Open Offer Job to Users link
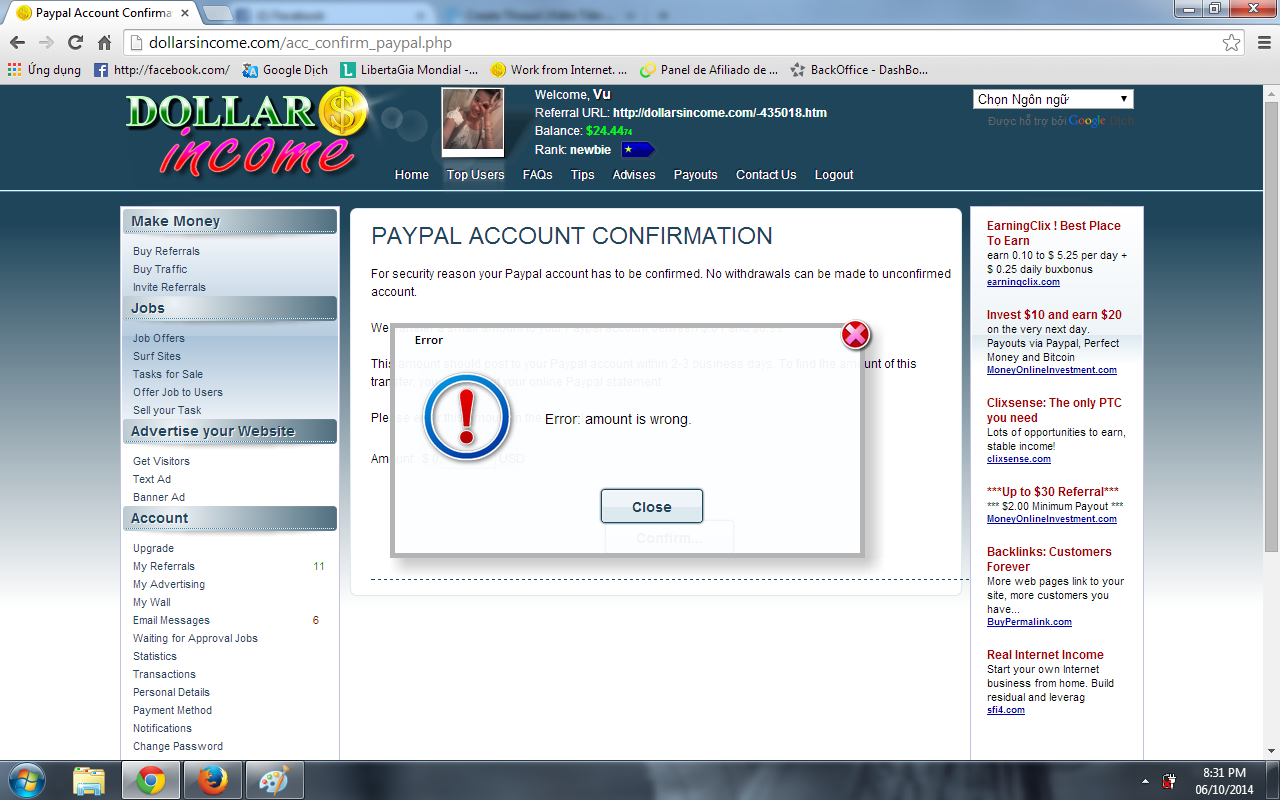Image resolution: width=1280 pixels, height=800 pixels. tap(178, 392)
